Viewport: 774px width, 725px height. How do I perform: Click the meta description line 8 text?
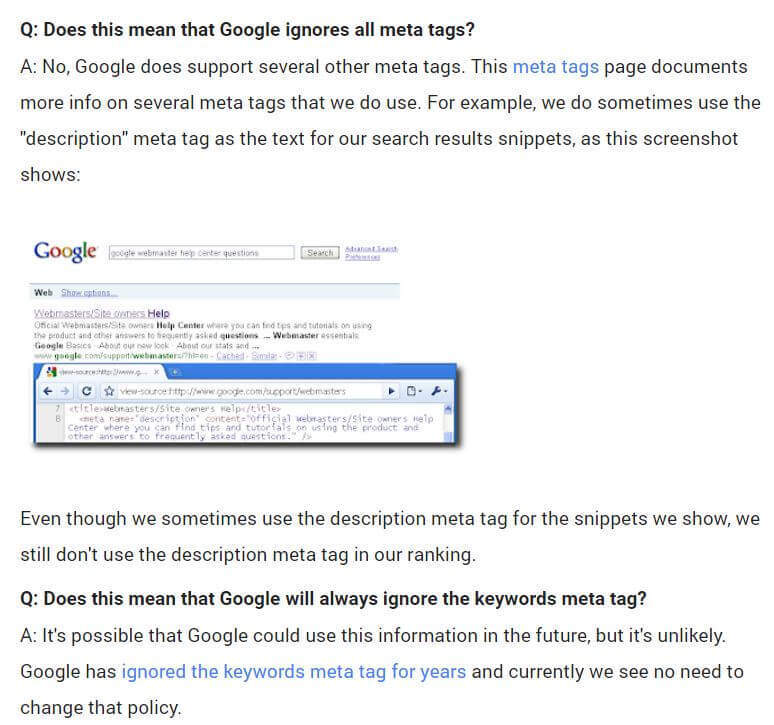(251, 427)
